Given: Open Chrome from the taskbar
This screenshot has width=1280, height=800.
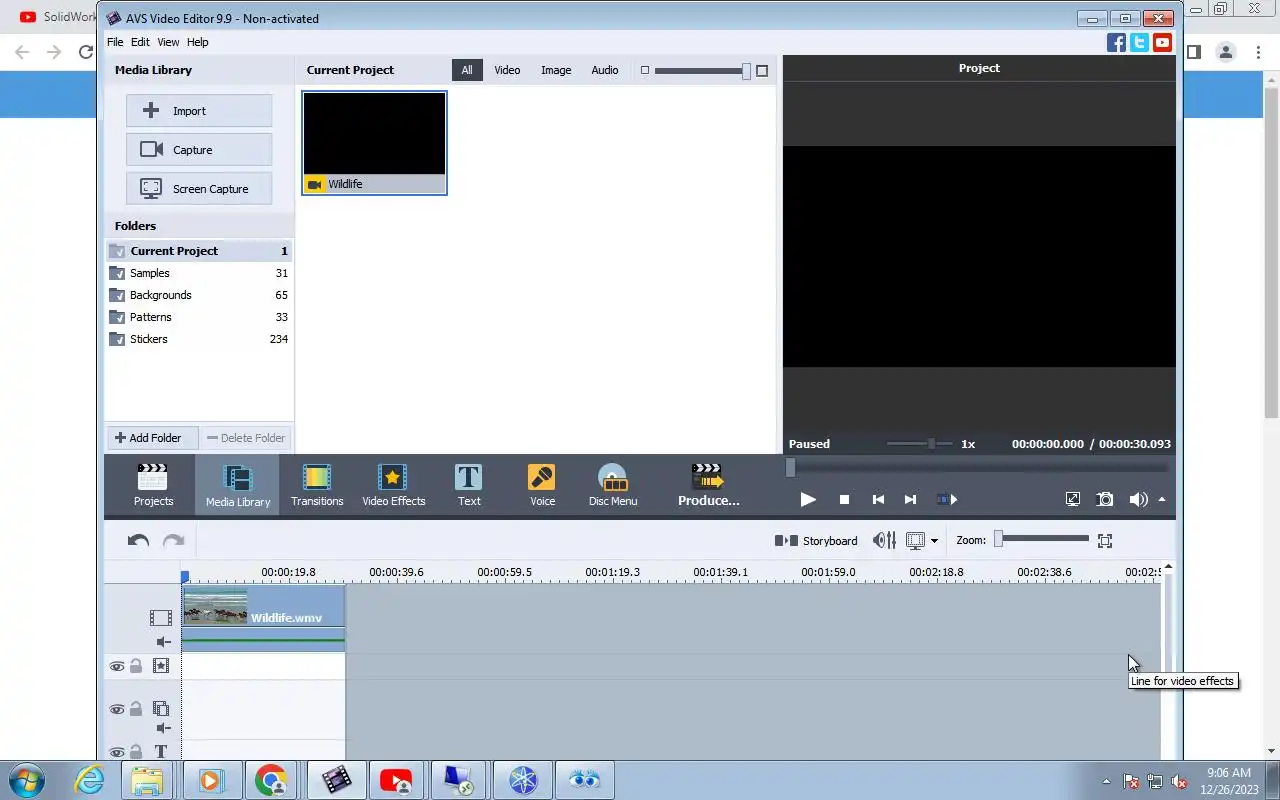Looking at the screenshot, I should tap(271, 780).
